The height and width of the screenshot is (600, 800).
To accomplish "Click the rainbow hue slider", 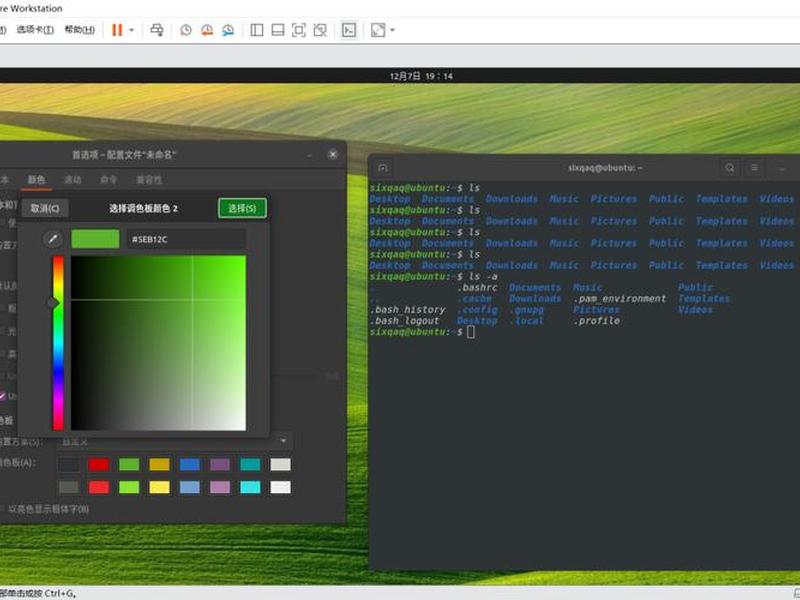I will pos(59,343).
